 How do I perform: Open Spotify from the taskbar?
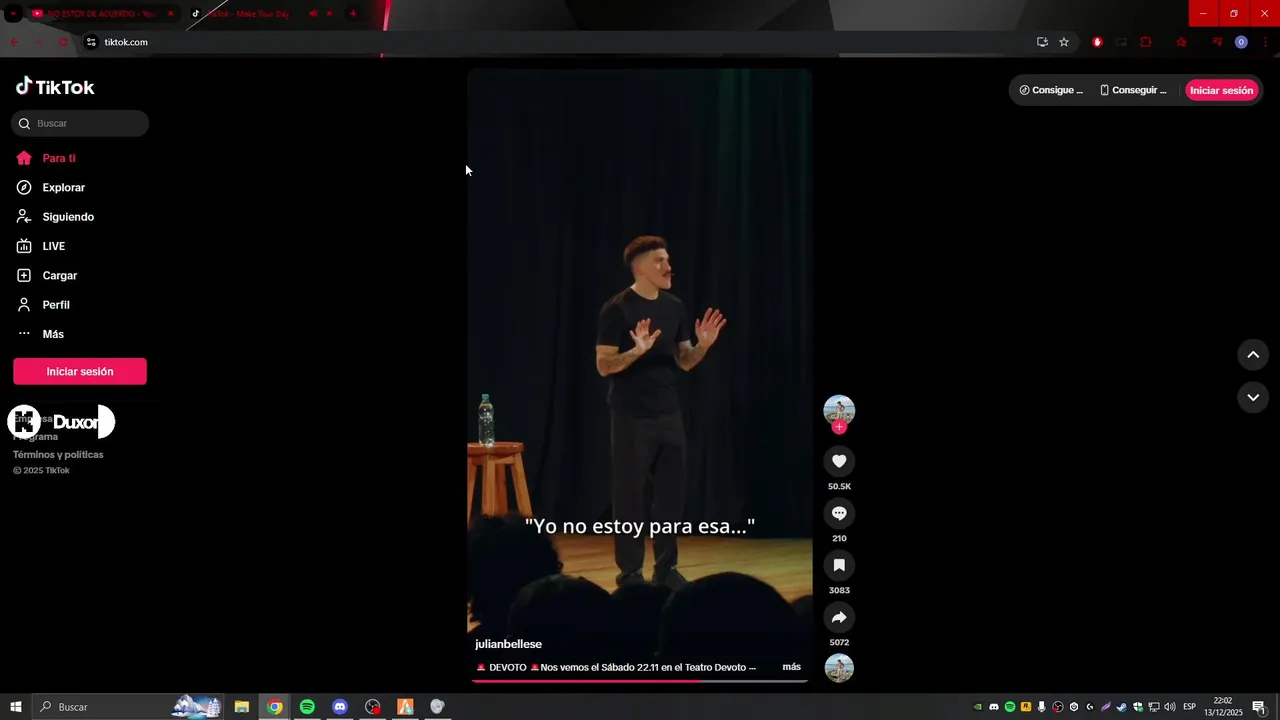(307, 707)
